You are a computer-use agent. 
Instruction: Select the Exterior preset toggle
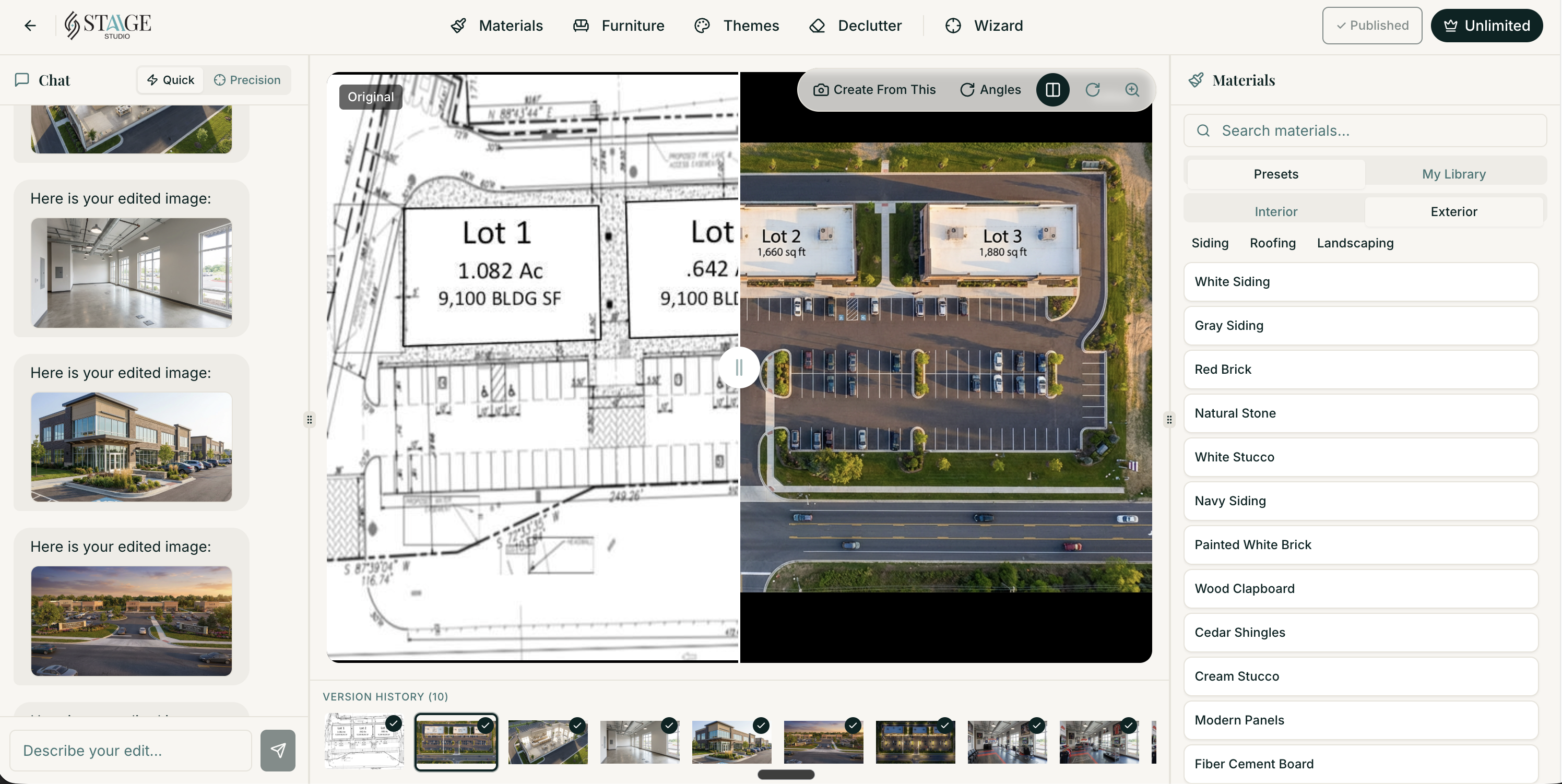click(x=1453, y=211)
